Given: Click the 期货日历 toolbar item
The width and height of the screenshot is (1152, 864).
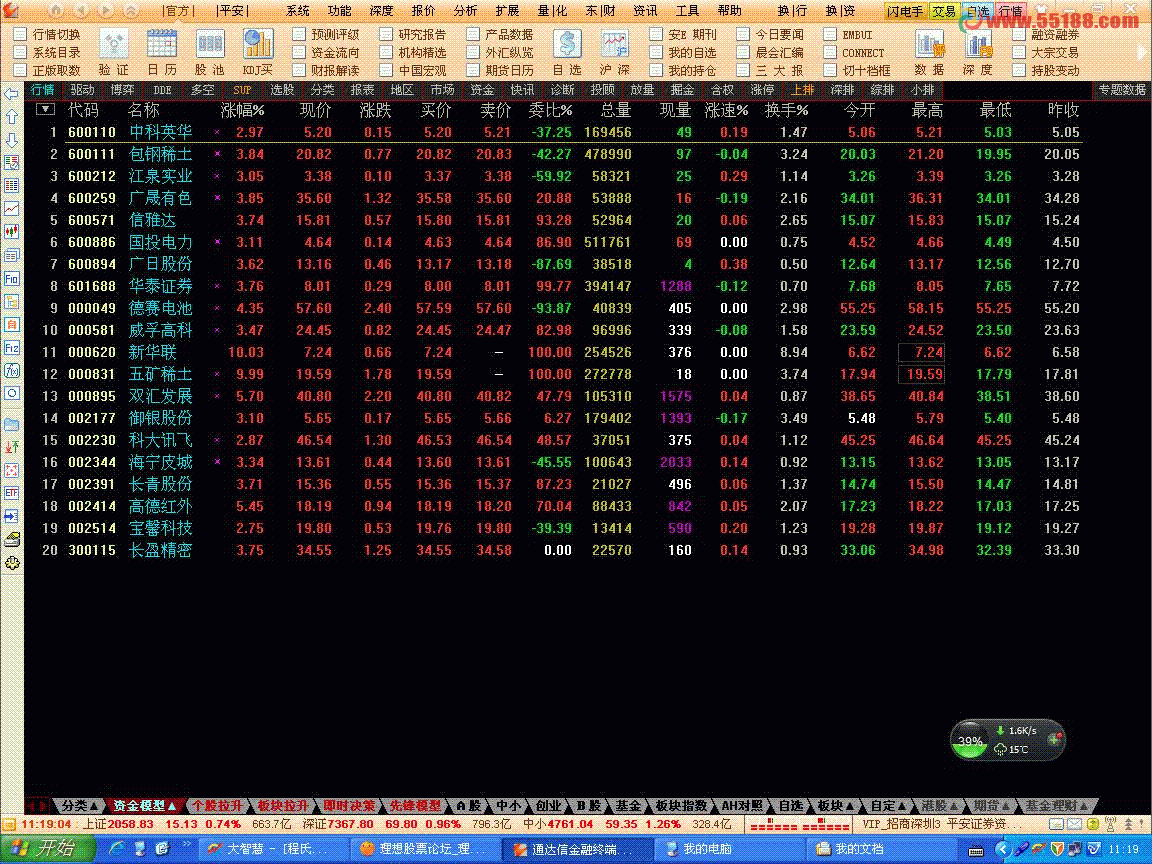Looking at the screenshot, I should (x=500, y=71).
